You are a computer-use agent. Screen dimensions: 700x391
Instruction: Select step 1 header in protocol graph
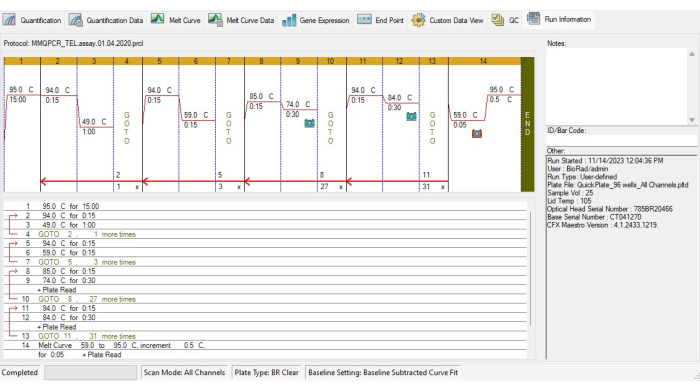22,61
